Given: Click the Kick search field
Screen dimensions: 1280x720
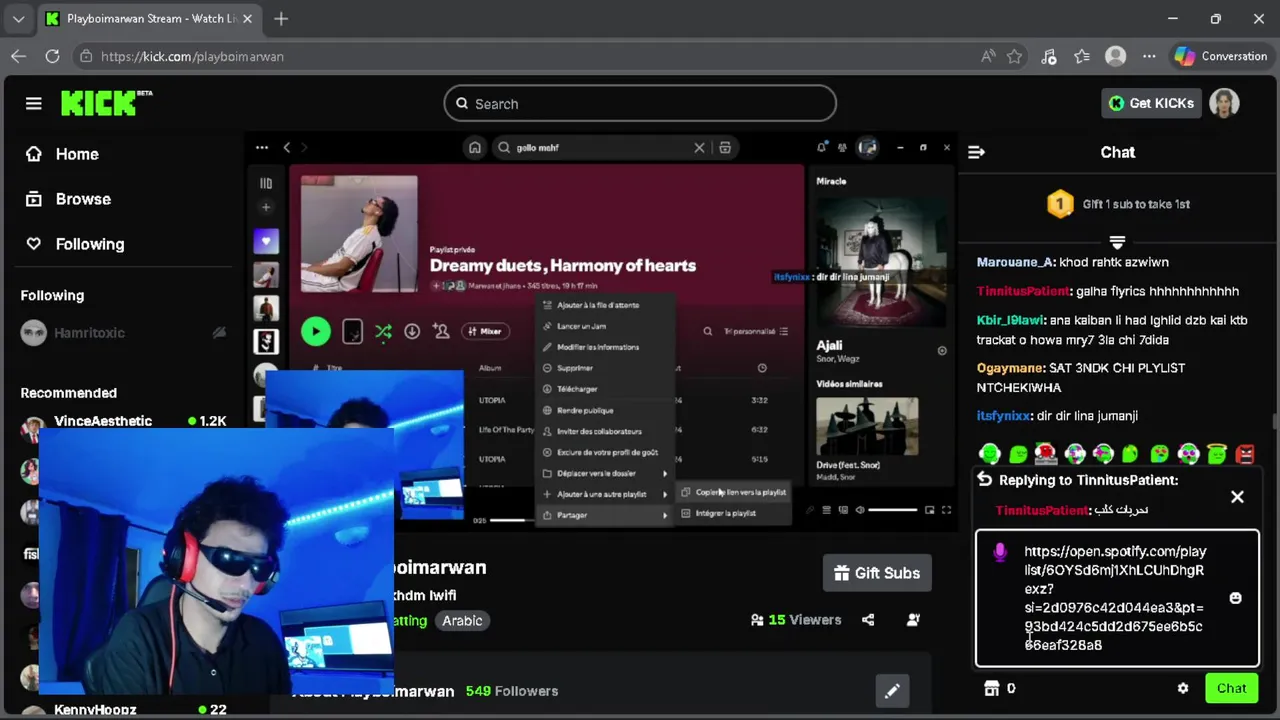Looking at the screenshot, I should (640, 103).
